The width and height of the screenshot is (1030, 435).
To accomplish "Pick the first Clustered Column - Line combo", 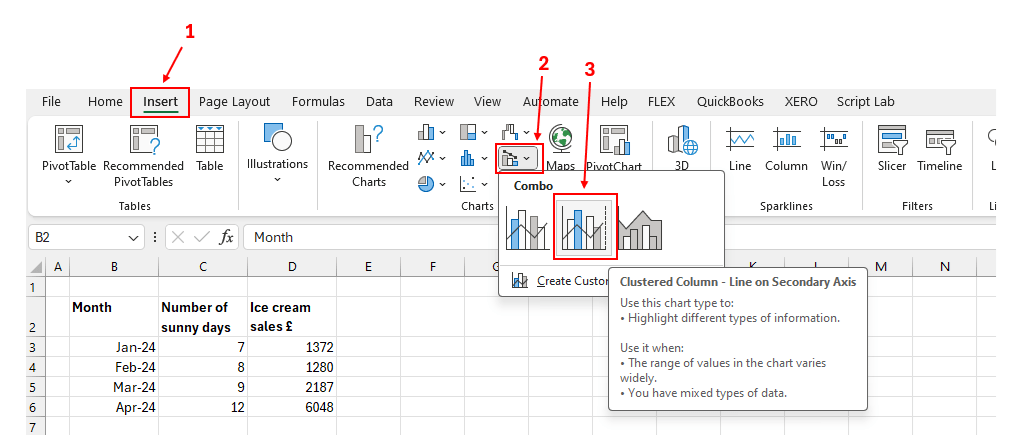I will 526,228.
